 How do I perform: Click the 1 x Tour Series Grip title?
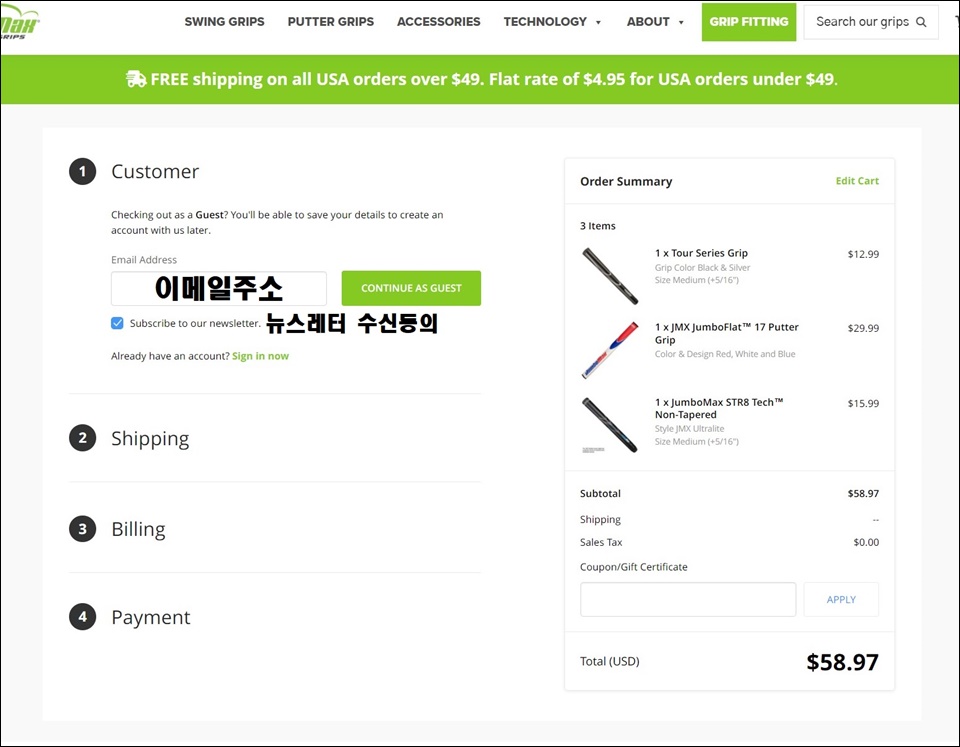point(702,253)
